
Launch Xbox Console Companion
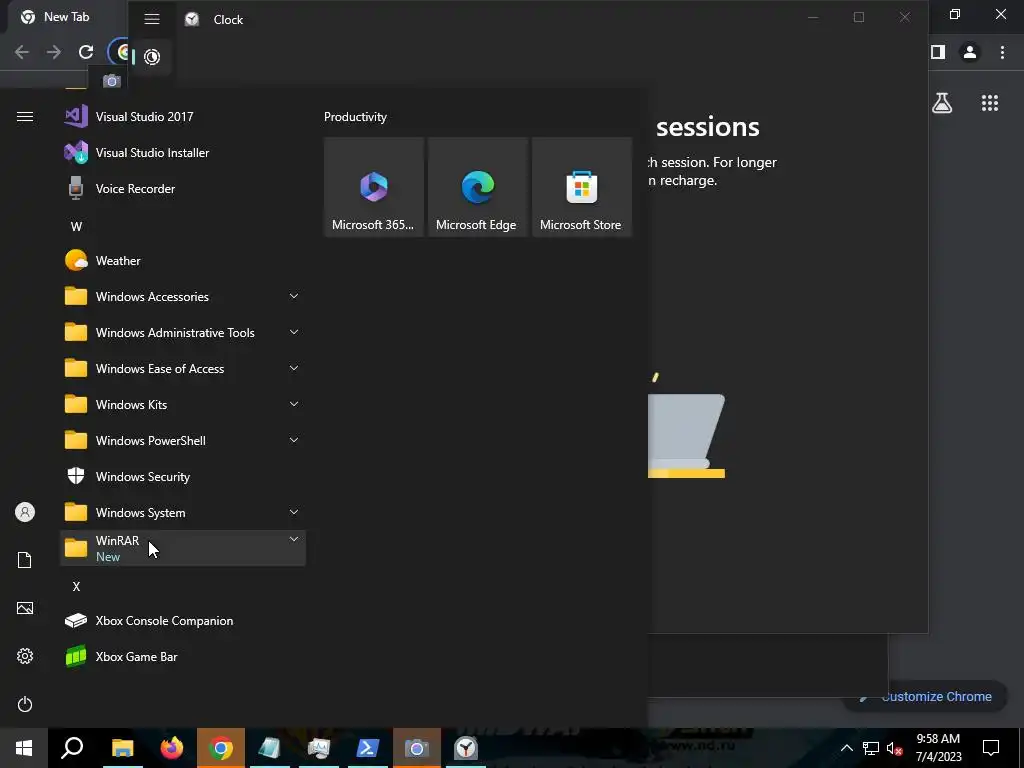(183, 621)
